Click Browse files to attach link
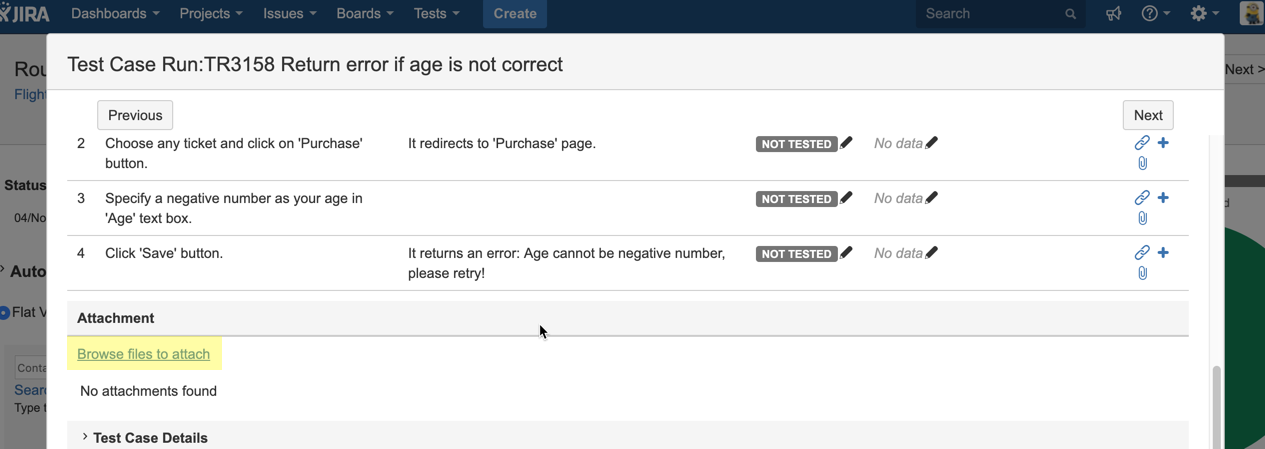 (x=143, y=354)
